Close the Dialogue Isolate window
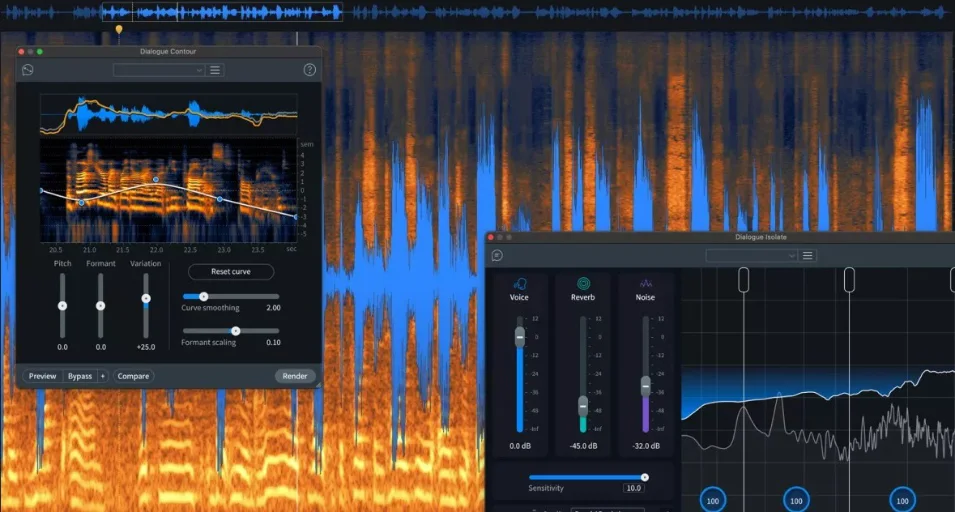Image resolution: width=955 pixels, height=512 pixels. click(491, 237)
